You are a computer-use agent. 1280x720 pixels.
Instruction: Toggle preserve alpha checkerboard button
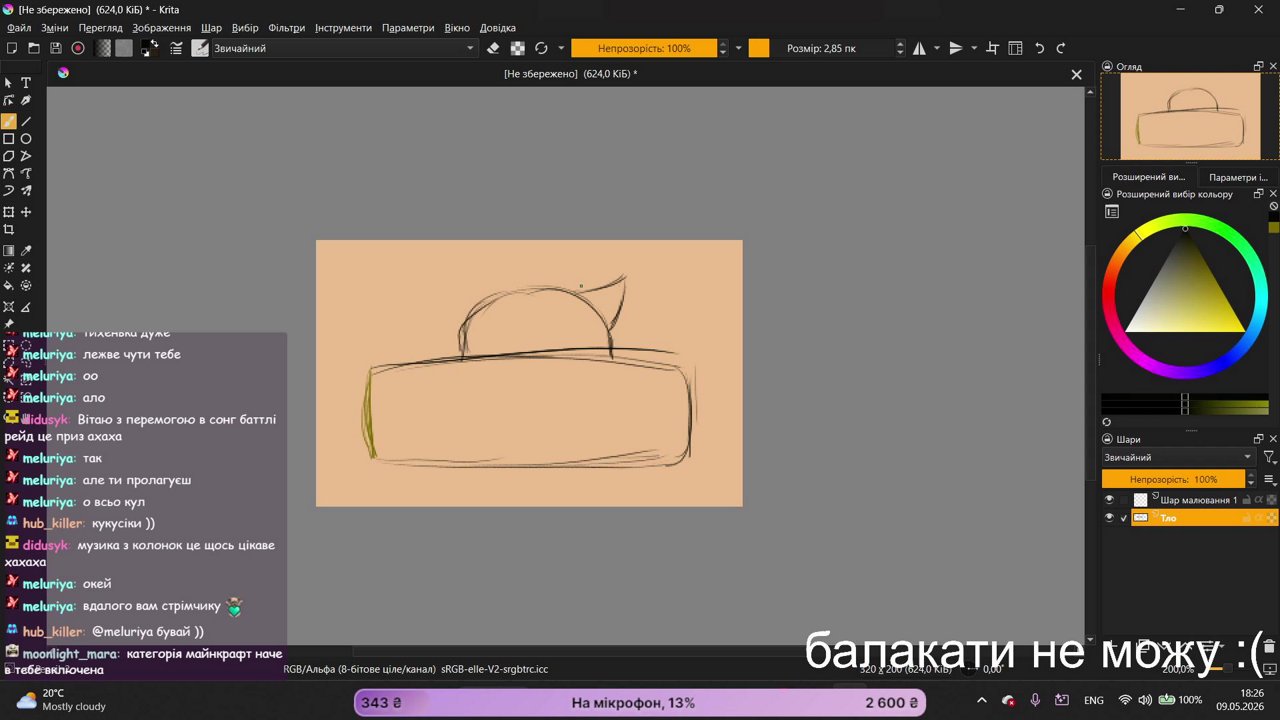517,48
